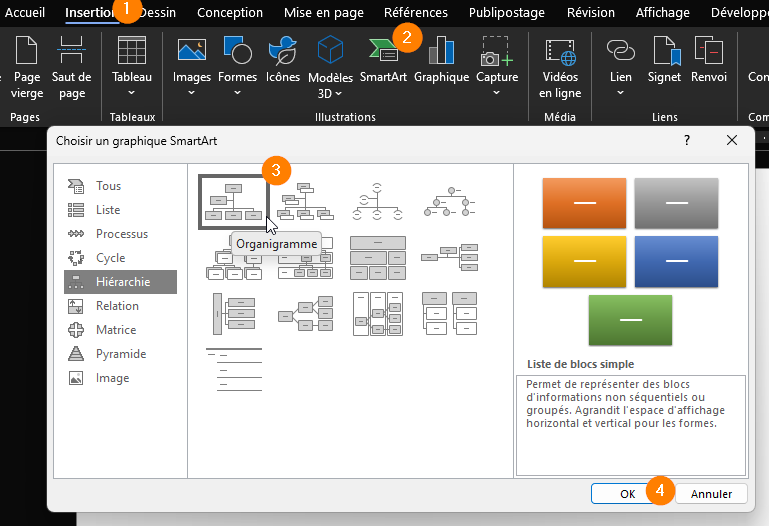Viewport: 769px width, 526px height.
Task: Open the Mise en page tab
Action: [323, 13]
